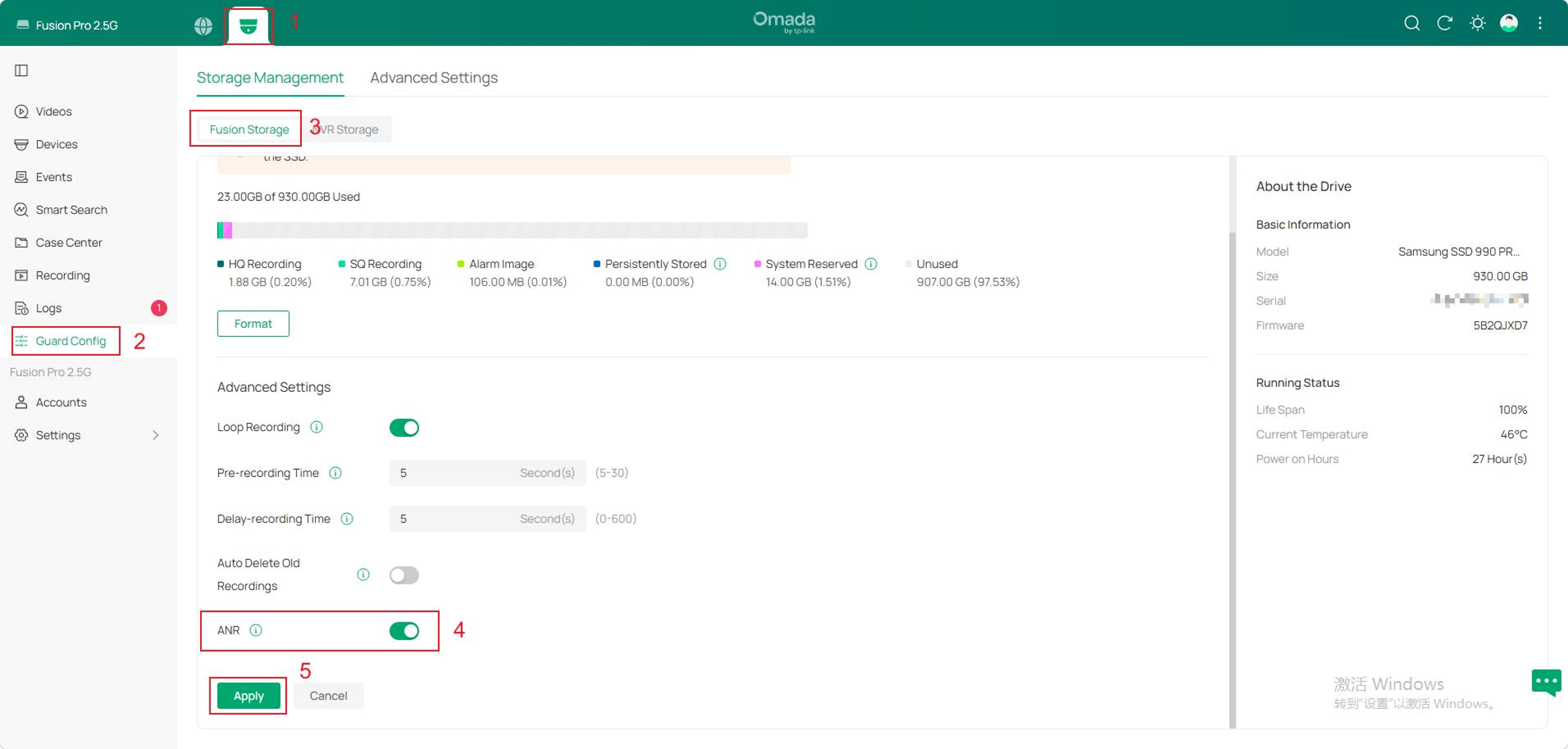Switch to Advanced Settings tab

point(434,78)
